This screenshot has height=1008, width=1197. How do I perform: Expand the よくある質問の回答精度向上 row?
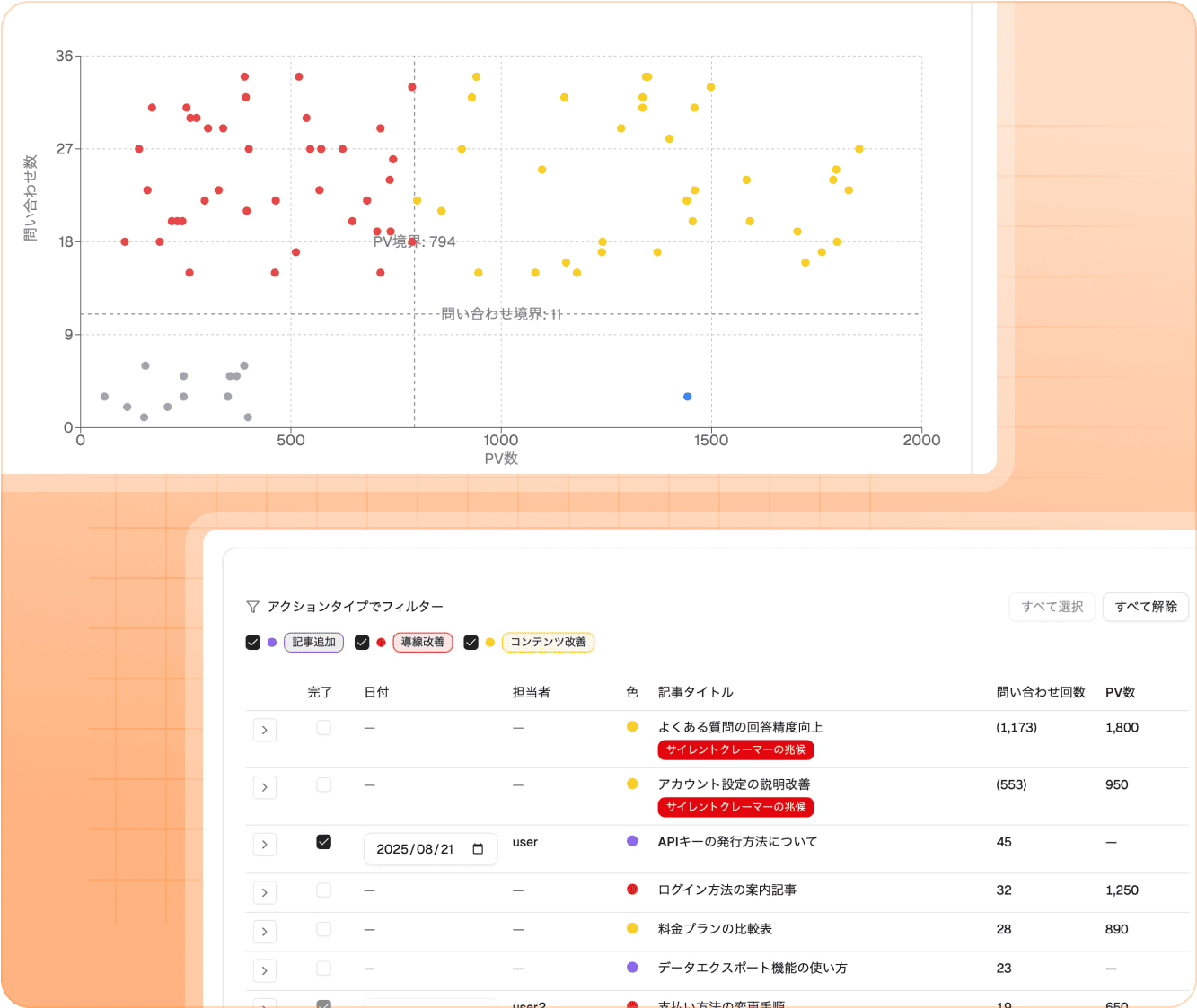click(x=264, y=730)
